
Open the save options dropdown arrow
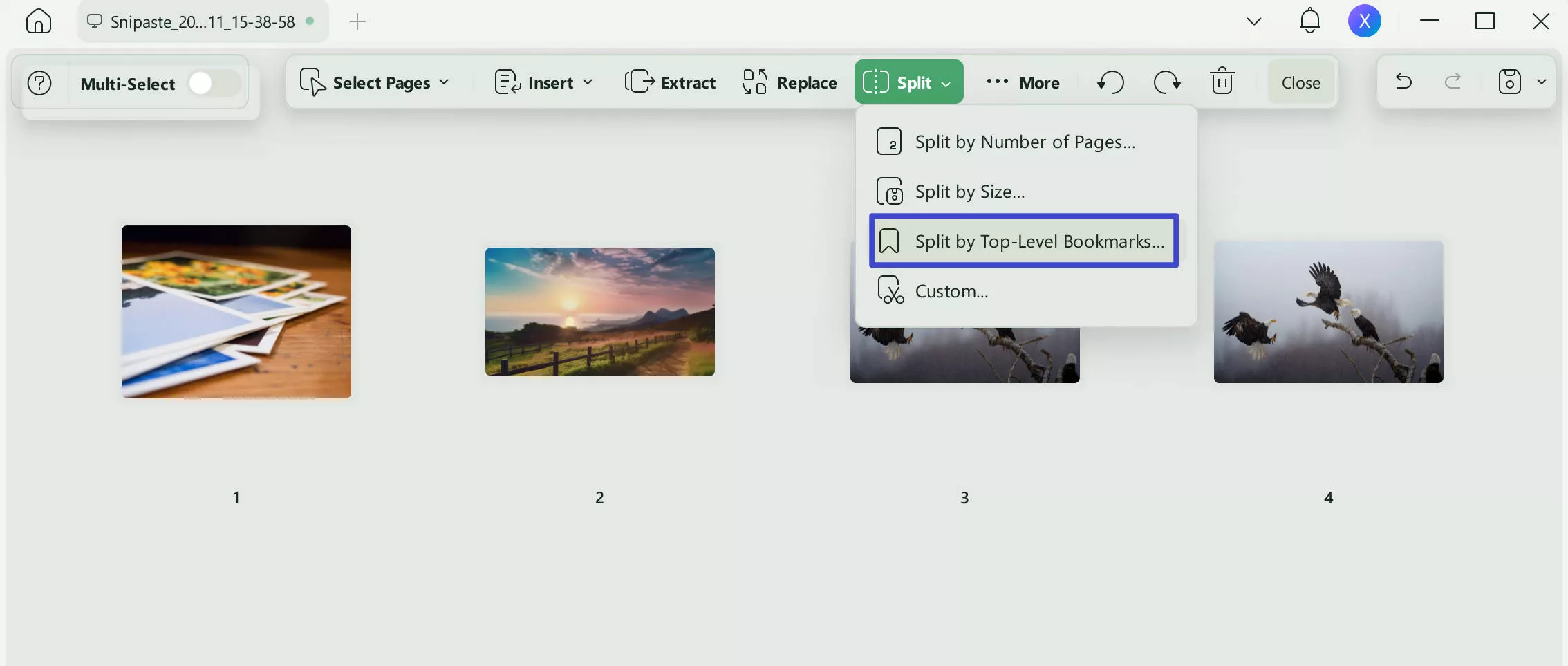click(x=1542, y=82)
